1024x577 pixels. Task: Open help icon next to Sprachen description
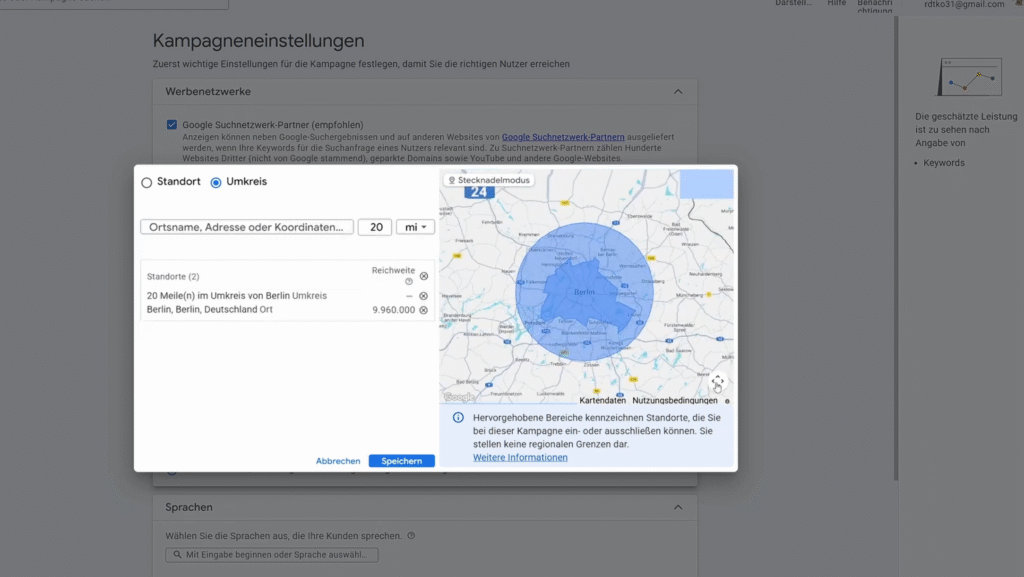[x=411, y=536]
